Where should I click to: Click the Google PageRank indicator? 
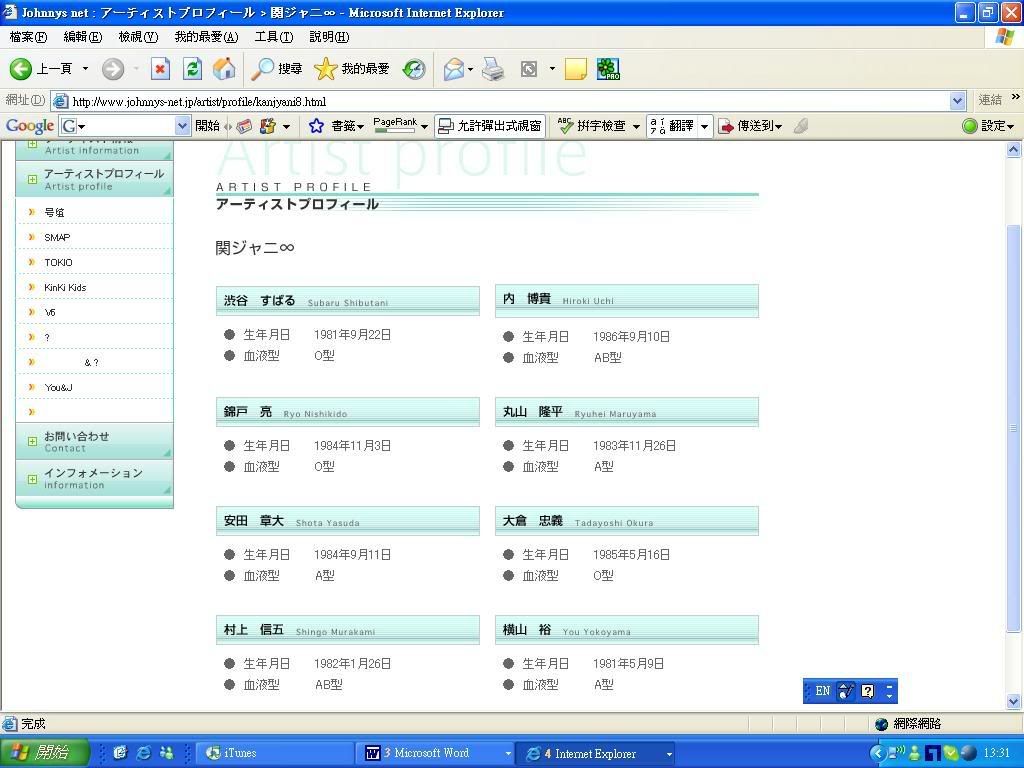(395, 126)
